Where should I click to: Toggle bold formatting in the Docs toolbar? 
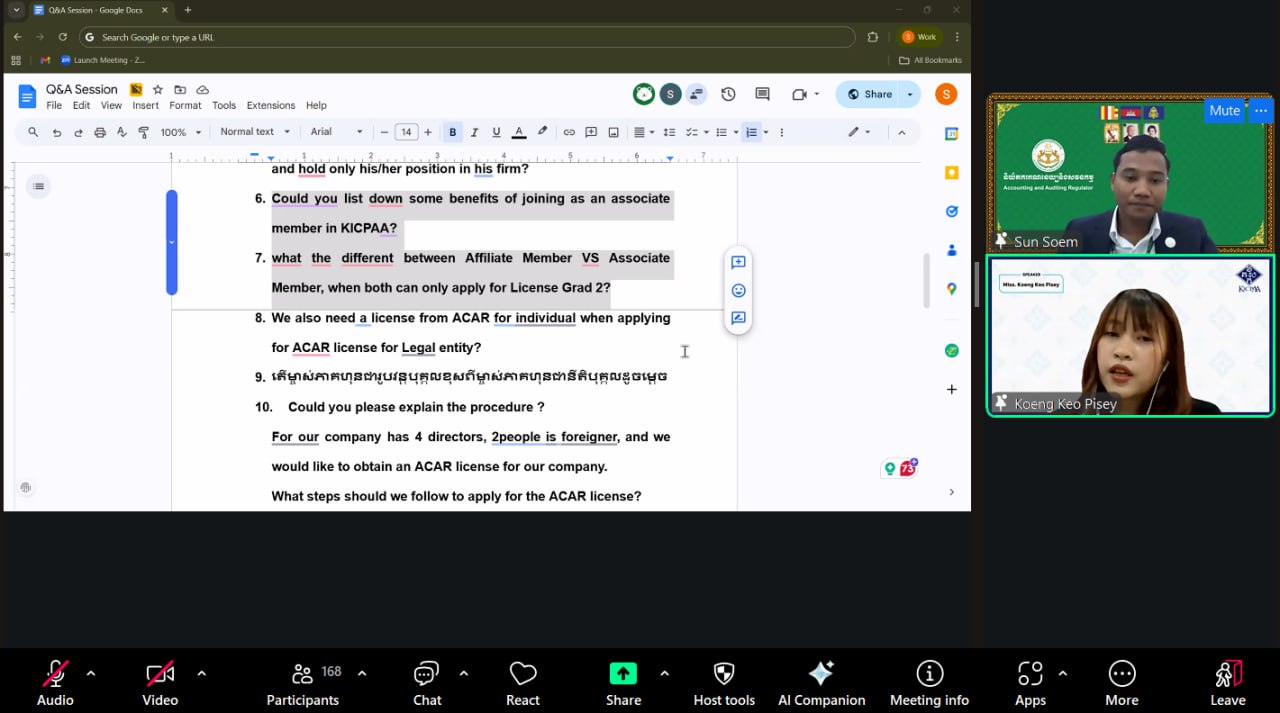pos(452,132)
